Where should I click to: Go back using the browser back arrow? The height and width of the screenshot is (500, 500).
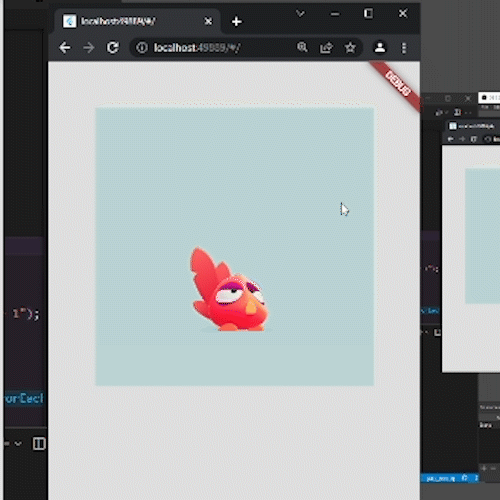pyautogui.click(x=65, y=48)
